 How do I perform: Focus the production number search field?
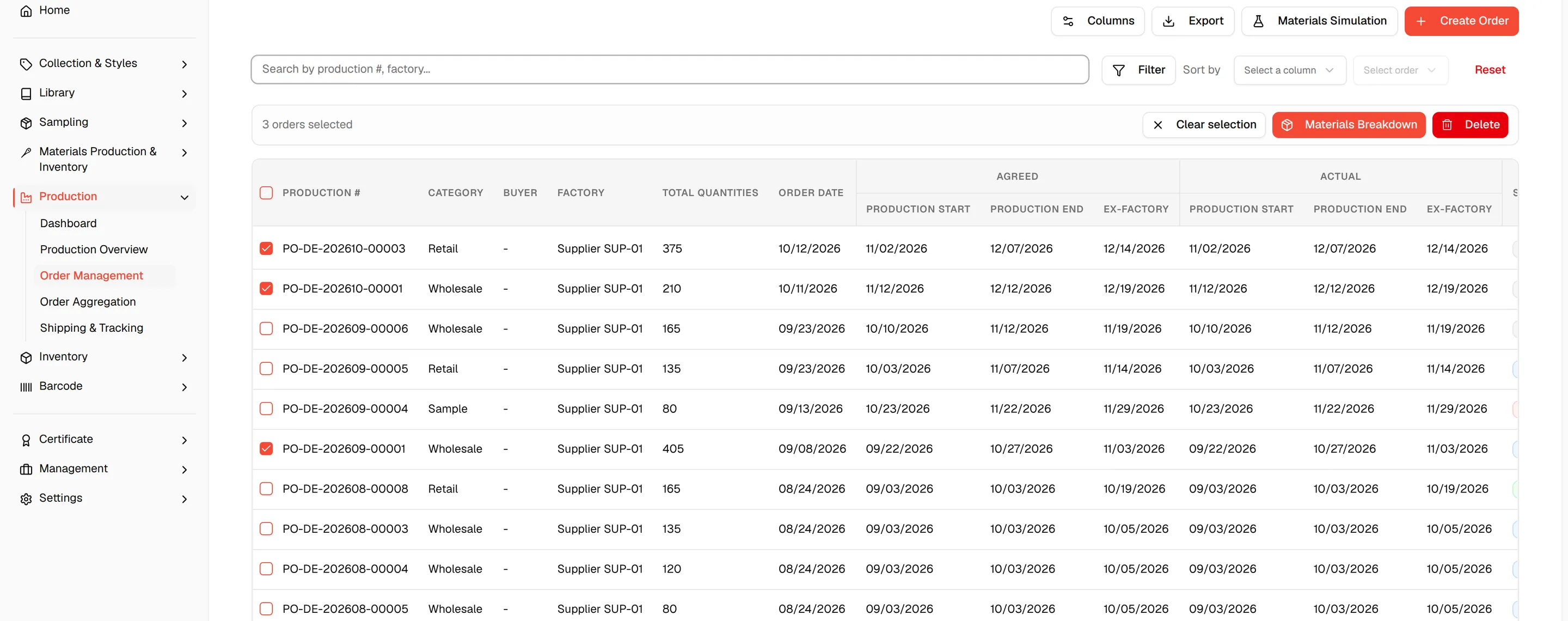670,69
